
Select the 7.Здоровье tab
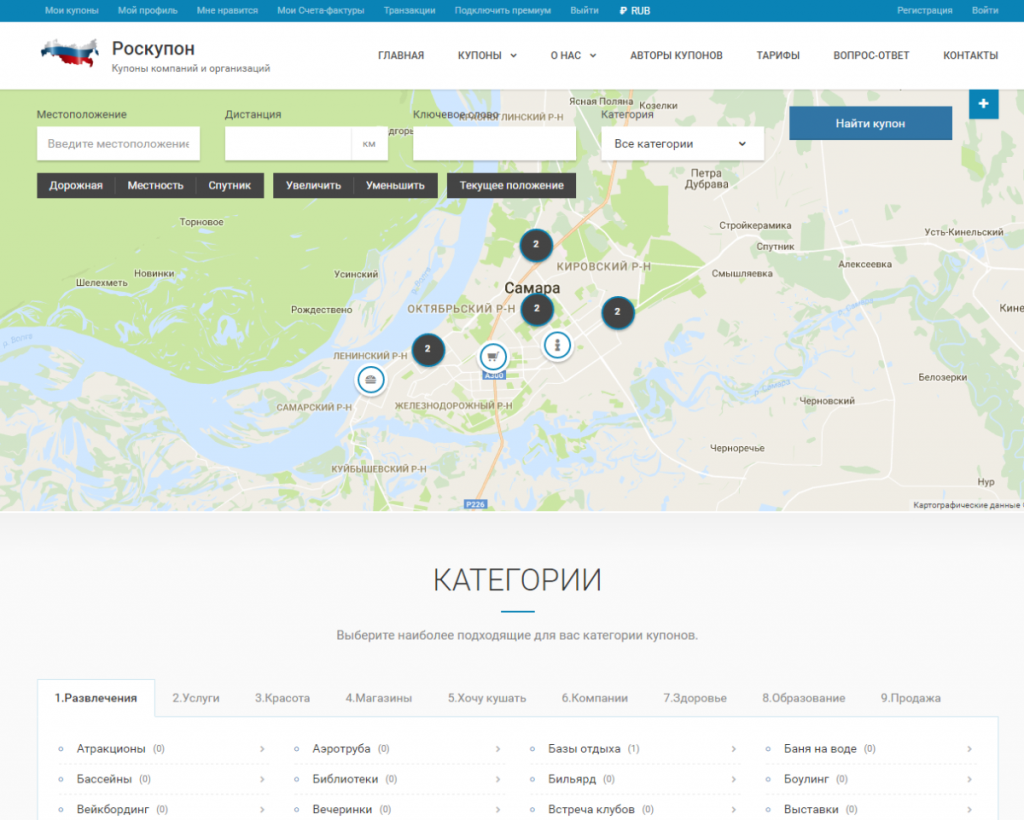coord(695,698)
